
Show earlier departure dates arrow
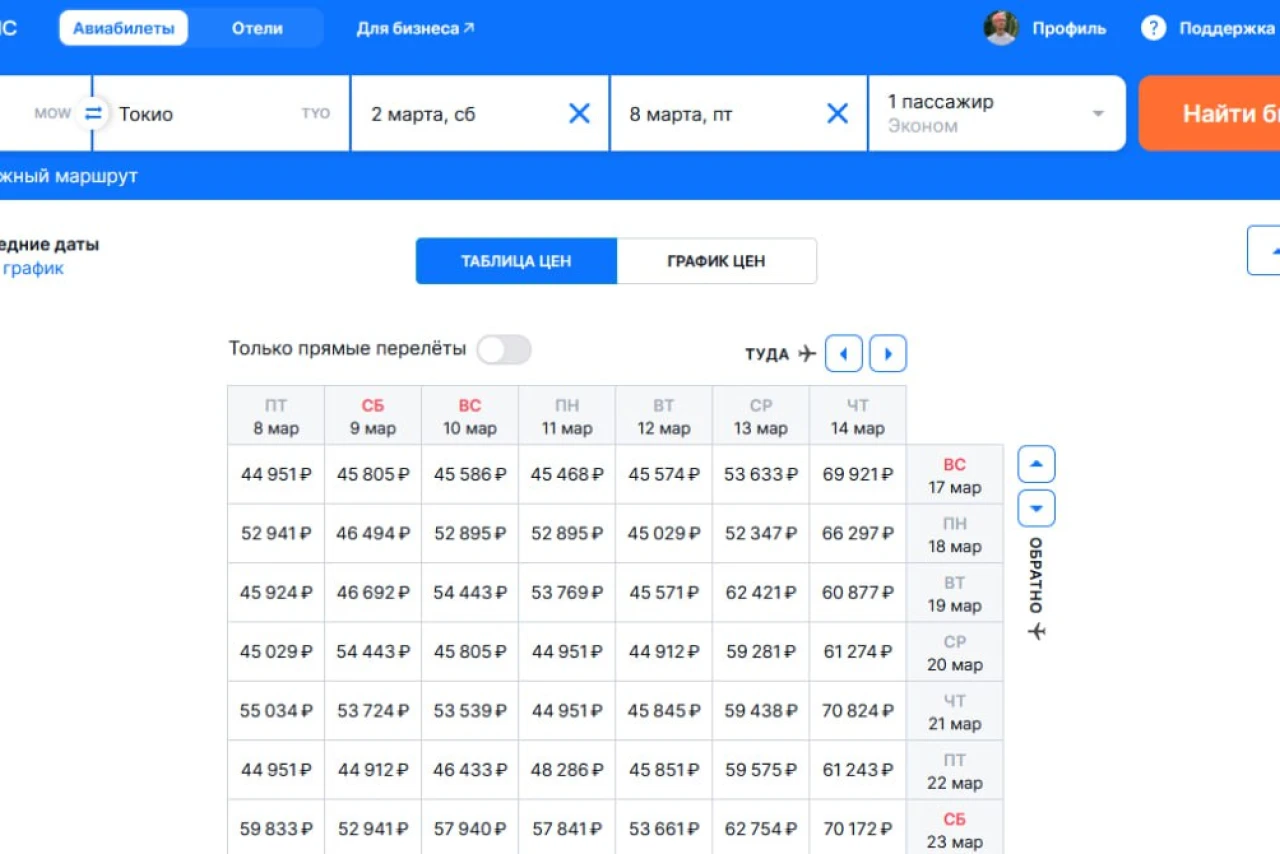click(x=843, y=353)
